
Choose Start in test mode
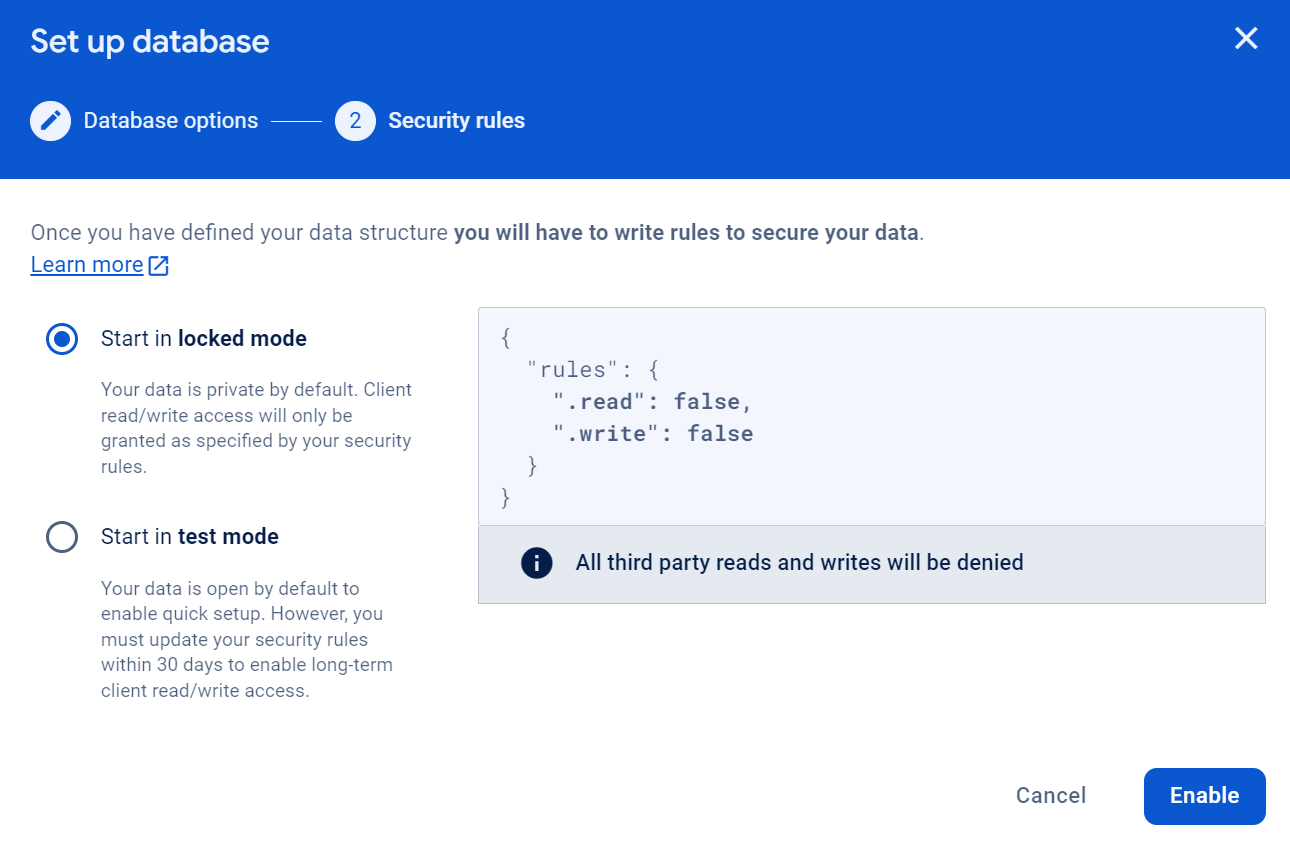[189, 536]
